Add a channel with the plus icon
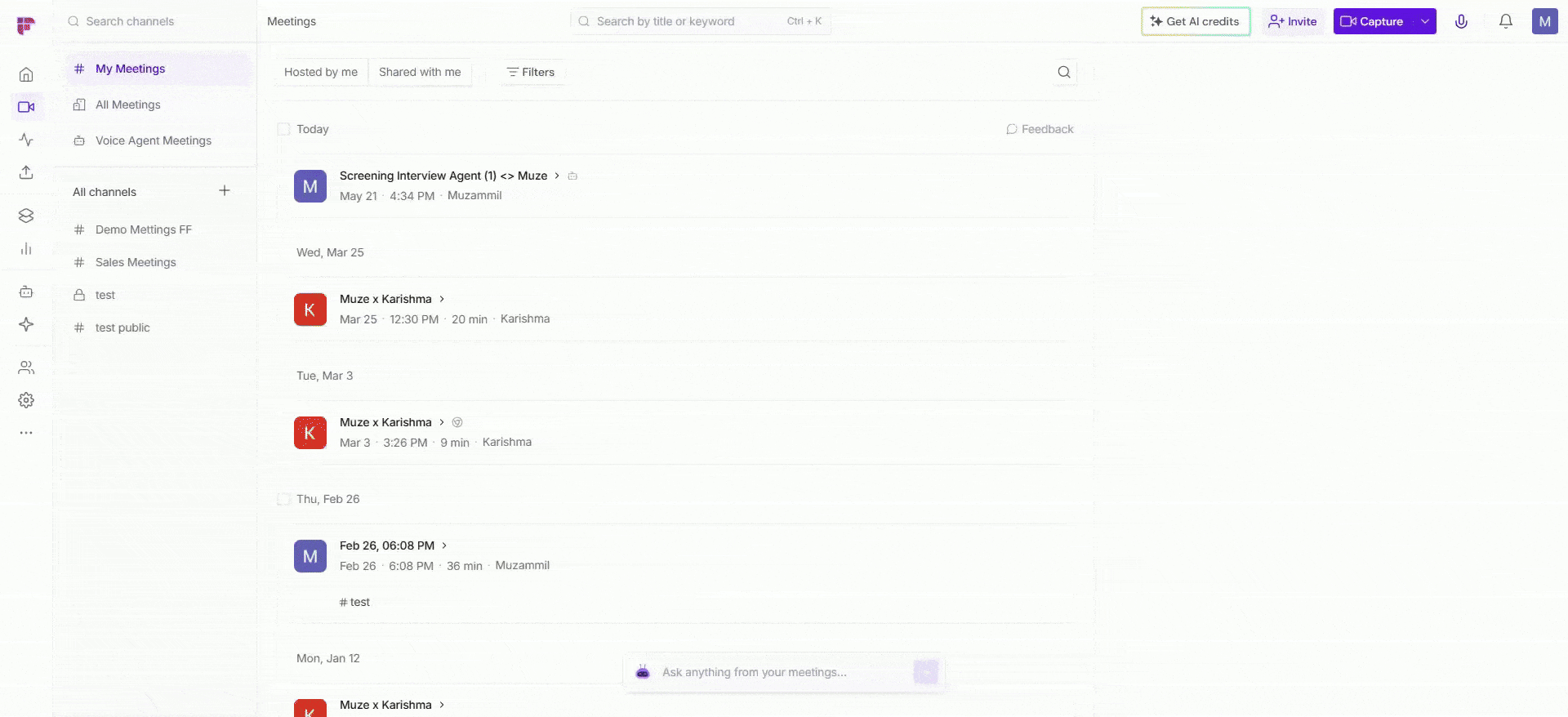This screenshot has height=717, width=1568. click(x=225, y=191)
